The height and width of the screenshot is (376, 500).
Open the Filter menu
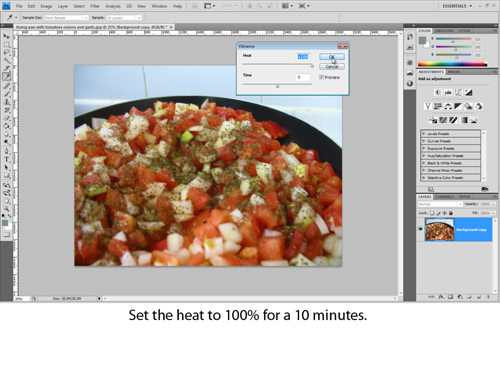[x=95, y=6]
